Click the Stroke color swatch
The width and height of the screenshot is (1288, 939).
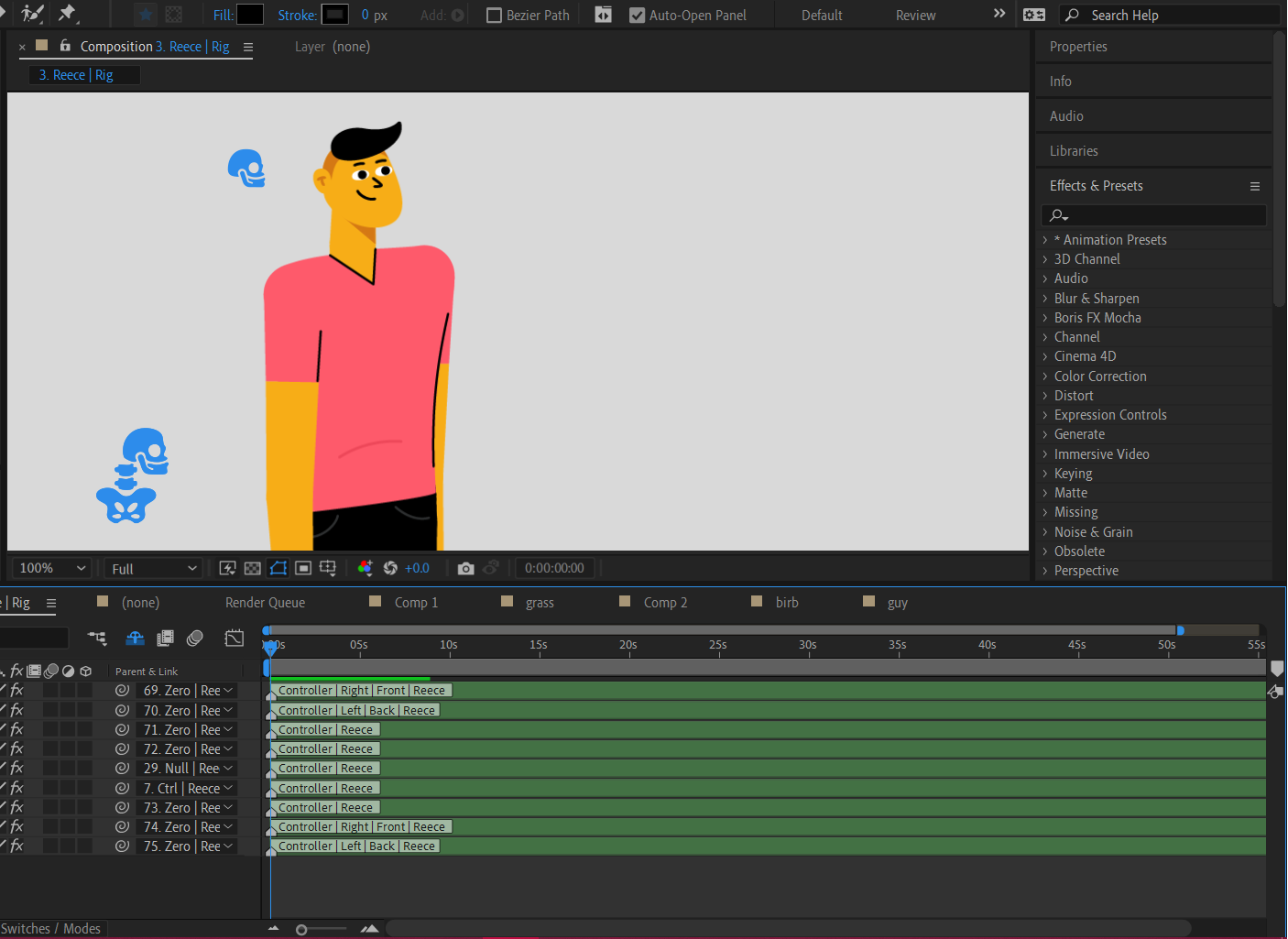pos(335,15)
